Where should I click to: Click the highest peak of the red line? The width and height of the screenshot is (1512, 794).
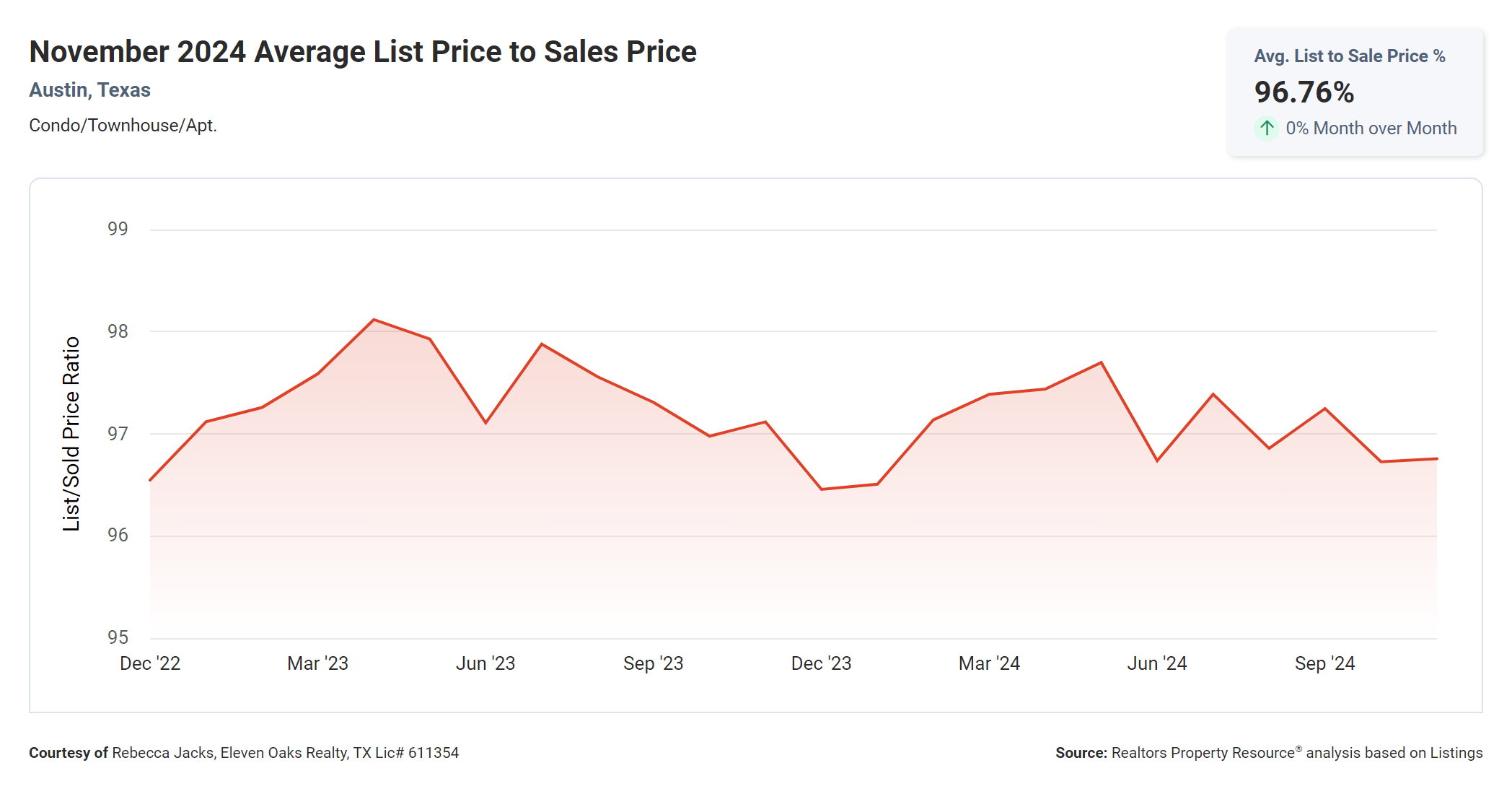(374, 320)
